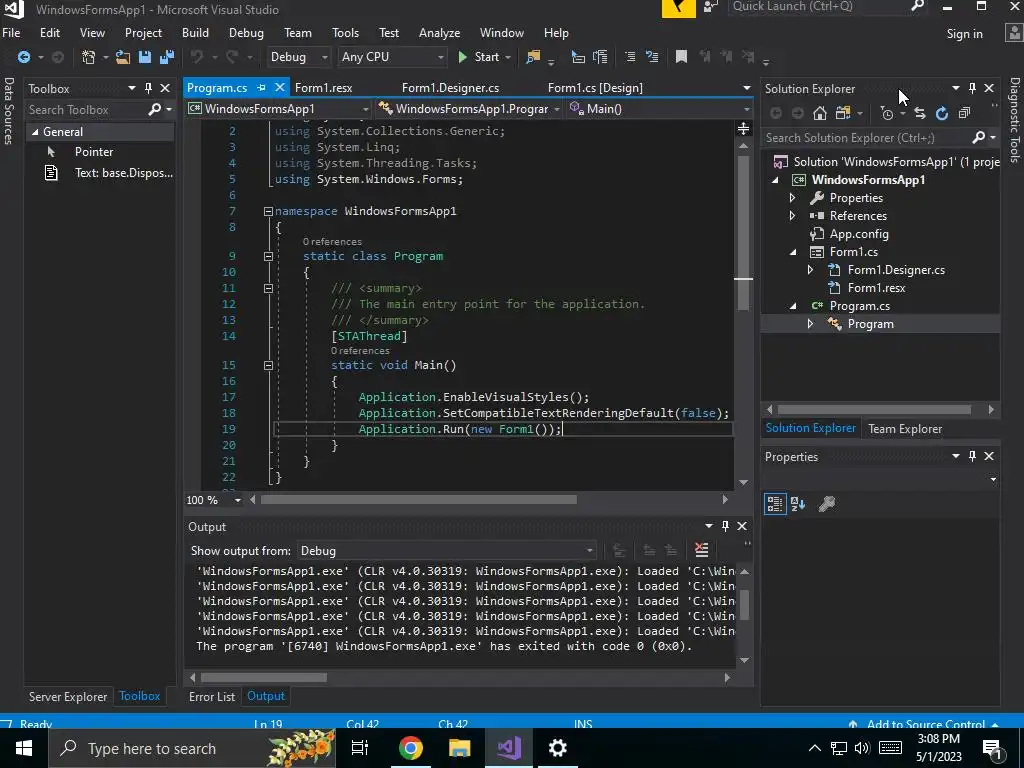Toggle auto-hide pin on Output panel
The image size is (1024, 768).
(x=725, y=526)
